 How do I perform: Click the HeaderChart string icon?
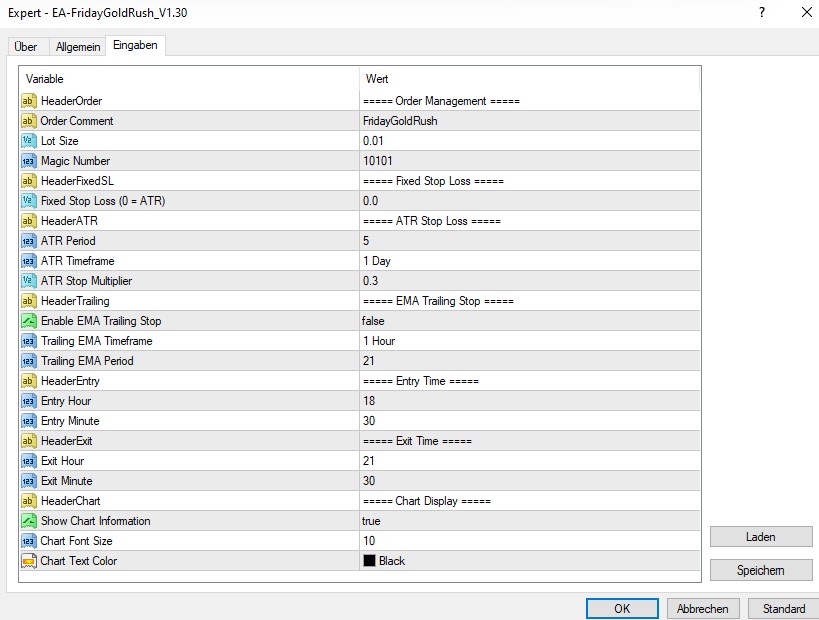(28, 501)
